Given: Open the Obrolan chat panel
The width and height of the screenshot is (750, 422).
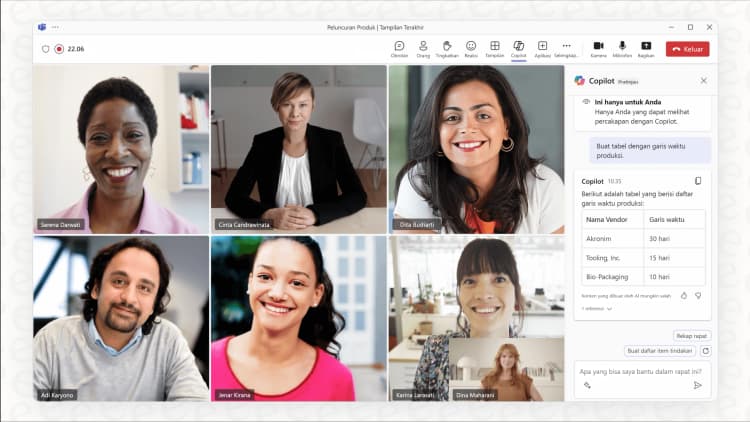Looking at the screenshot, I should (x=399, y=49).
